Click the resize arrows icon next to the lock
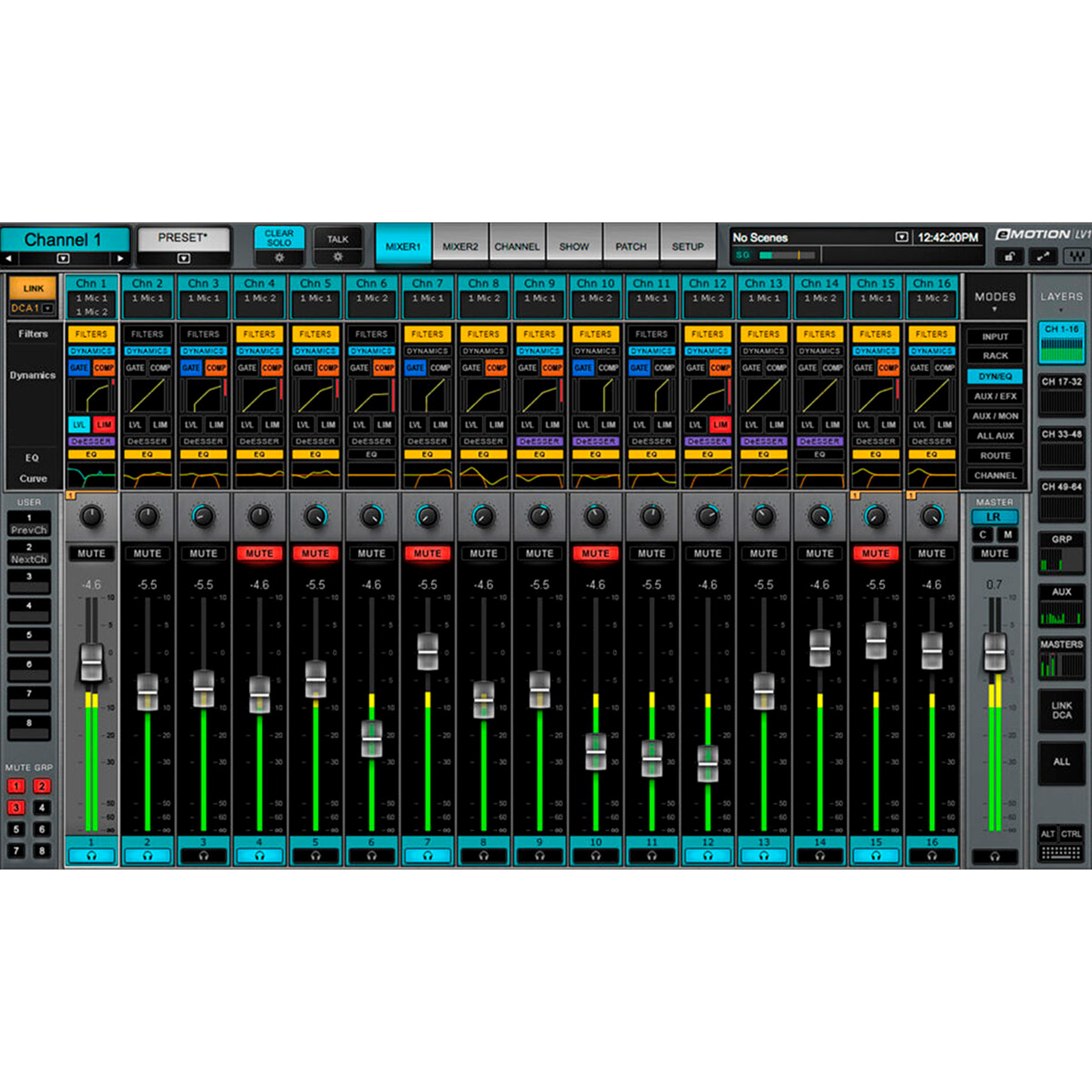The height and width of the screenshot is (1092, 1092). tap(1043, 256)
